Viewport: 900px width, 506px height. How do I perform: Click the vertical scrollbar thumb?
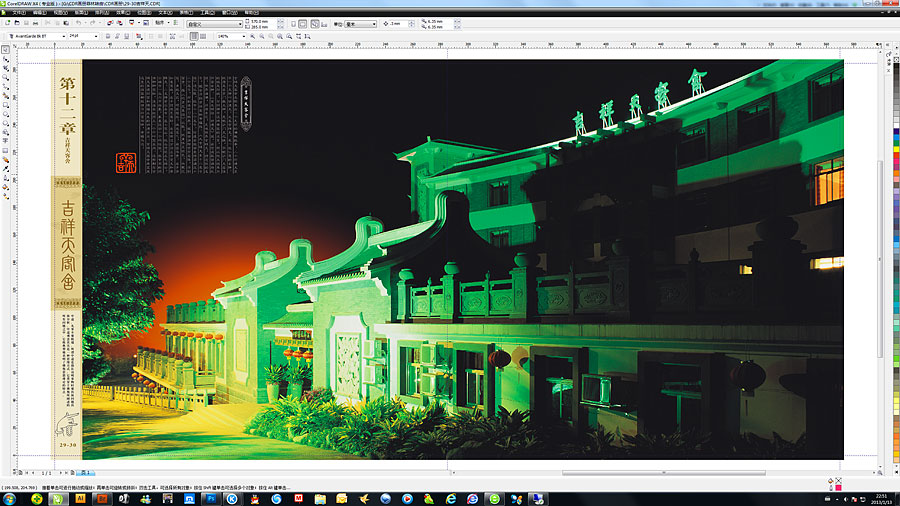[x=880, y=258]
